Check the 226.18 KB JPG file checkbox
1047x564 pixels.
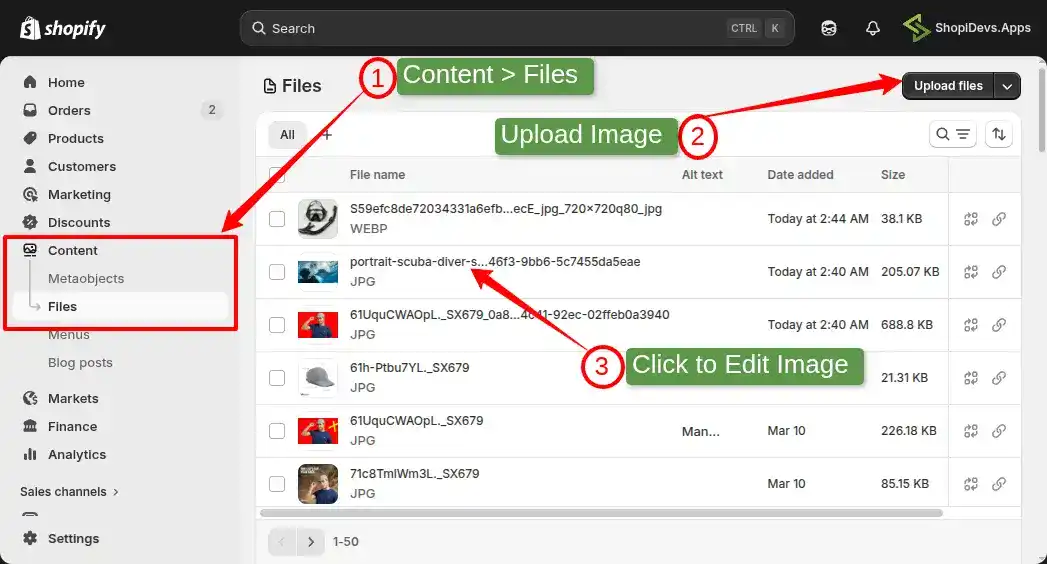coord(277,431)
